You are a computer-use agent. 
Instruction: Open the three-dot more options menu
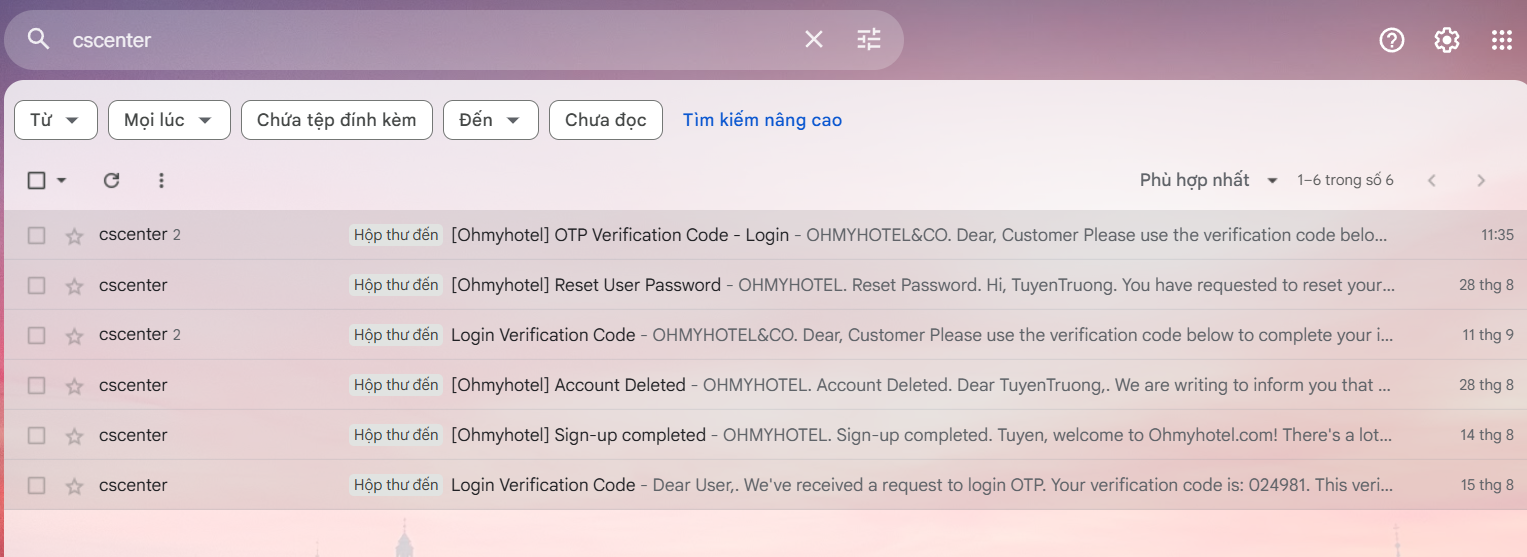pyautogui.click(x=161, y=180)
